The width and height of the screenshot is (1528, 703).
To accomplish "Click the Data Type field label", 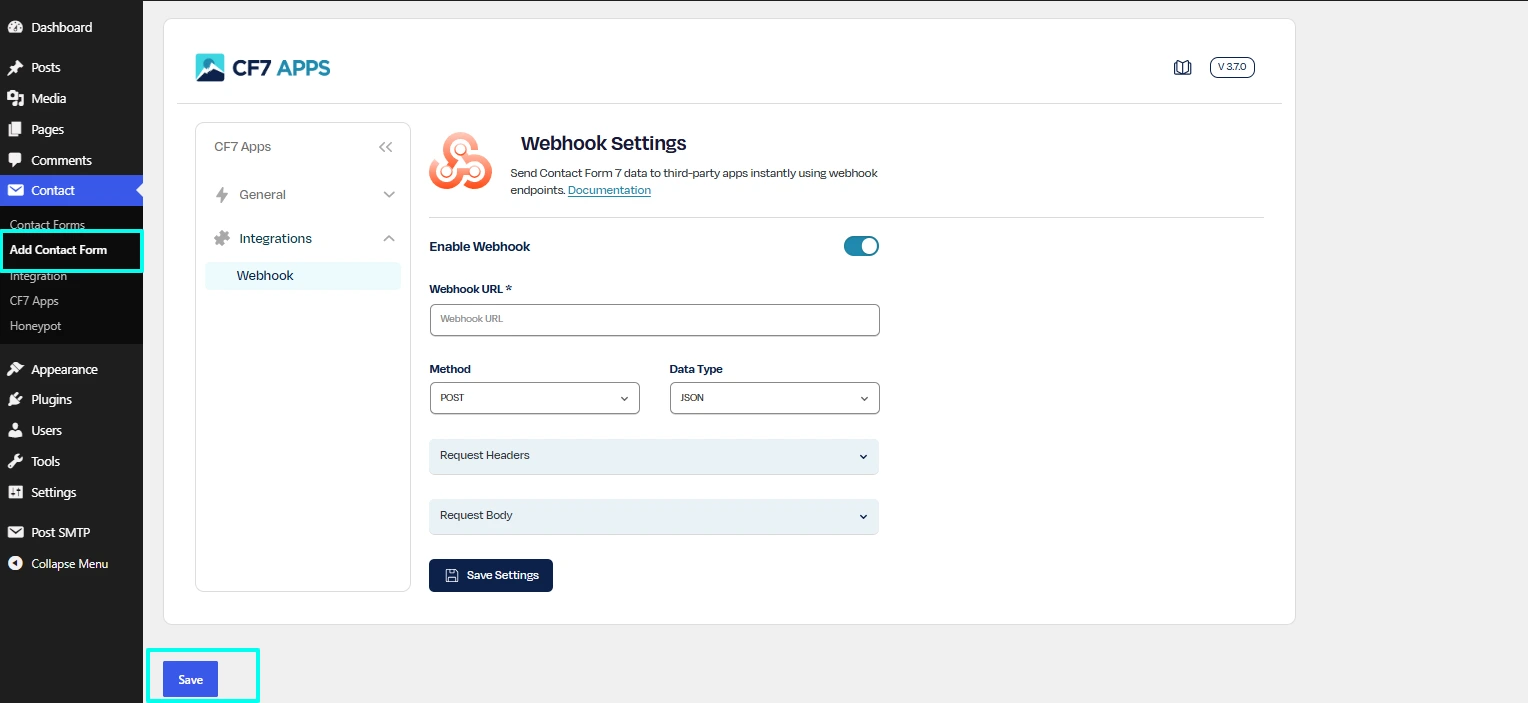I will point(696,369).
